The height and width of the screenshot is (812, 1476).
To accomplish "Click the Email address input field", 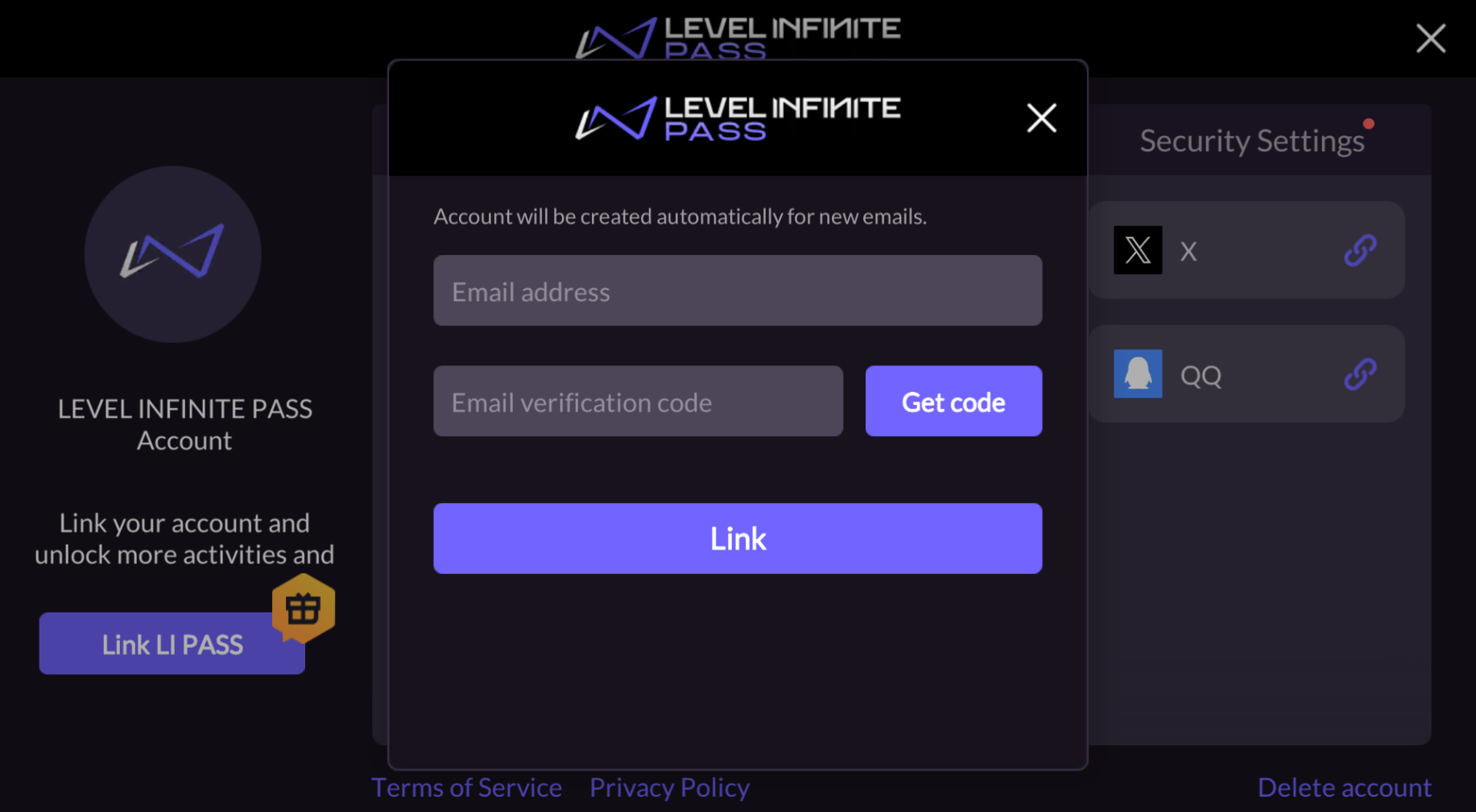I will (x=737, y=291).
